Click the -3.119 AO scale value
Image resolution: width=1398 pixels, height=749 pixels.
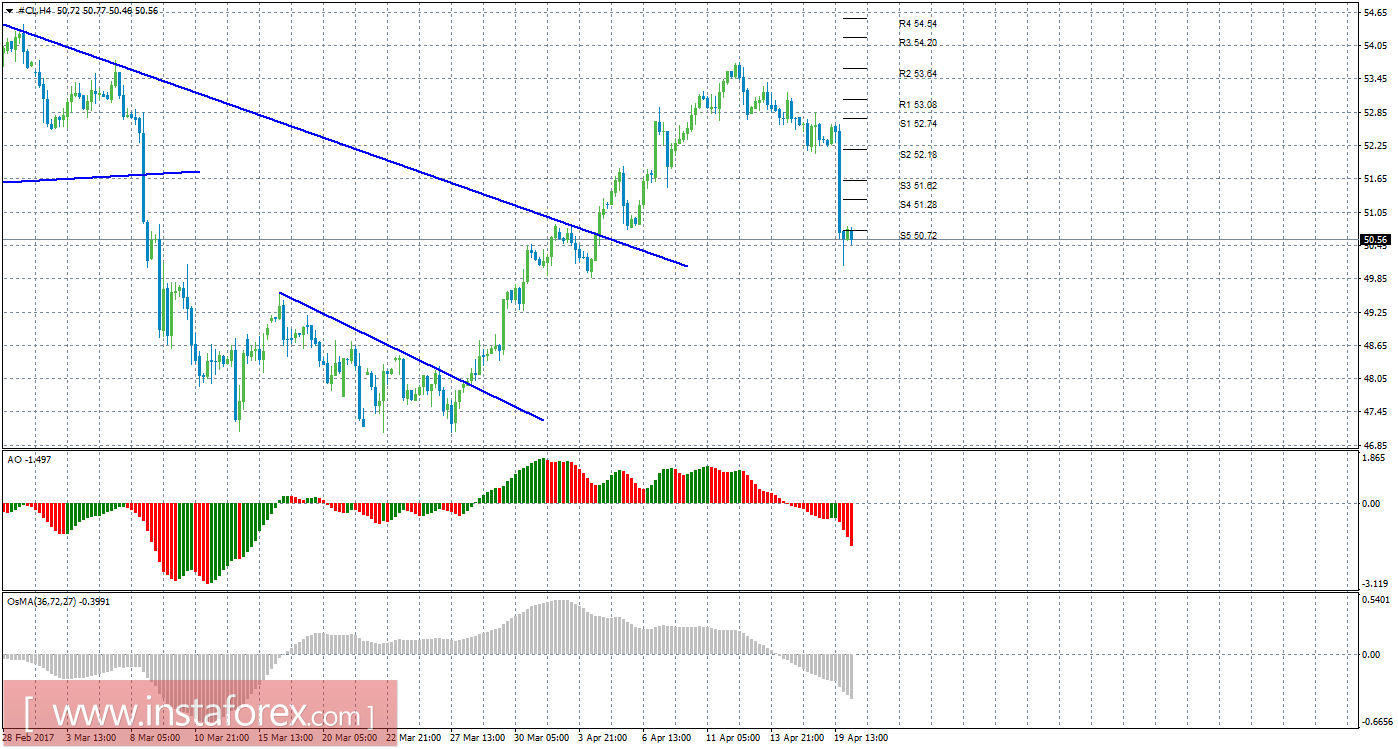(x=1375, y=583)
